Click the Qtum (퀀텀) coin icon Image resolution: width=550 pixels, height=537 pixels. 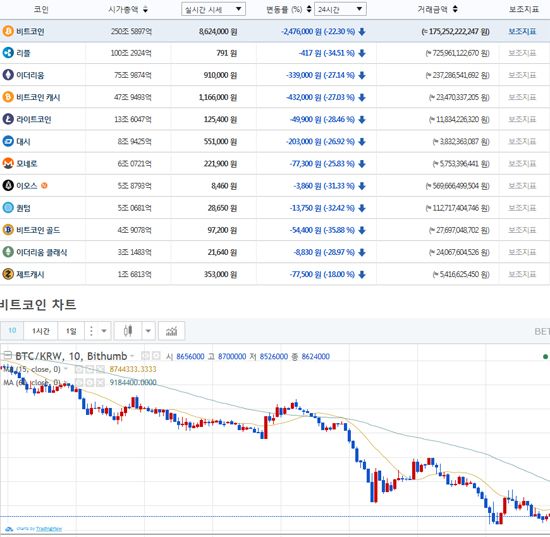pos(8,208)
